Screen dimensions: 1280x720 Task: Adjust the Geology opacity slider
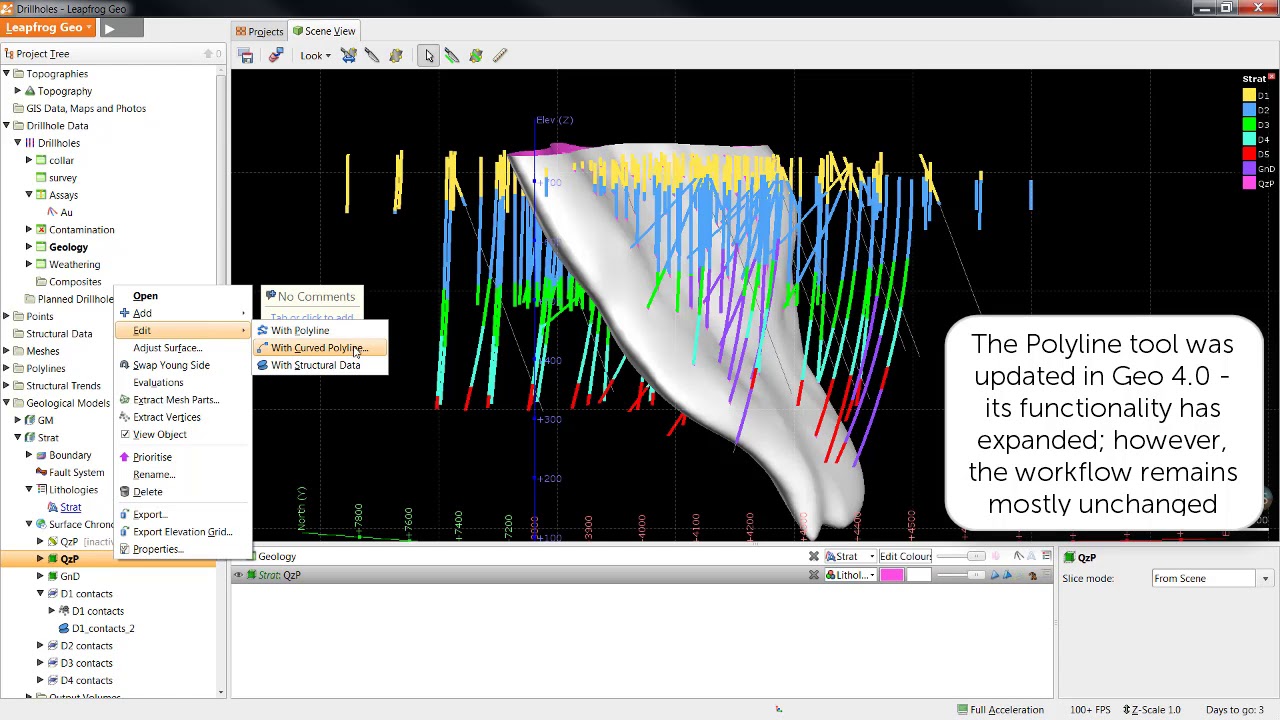[x=977, y=556]
